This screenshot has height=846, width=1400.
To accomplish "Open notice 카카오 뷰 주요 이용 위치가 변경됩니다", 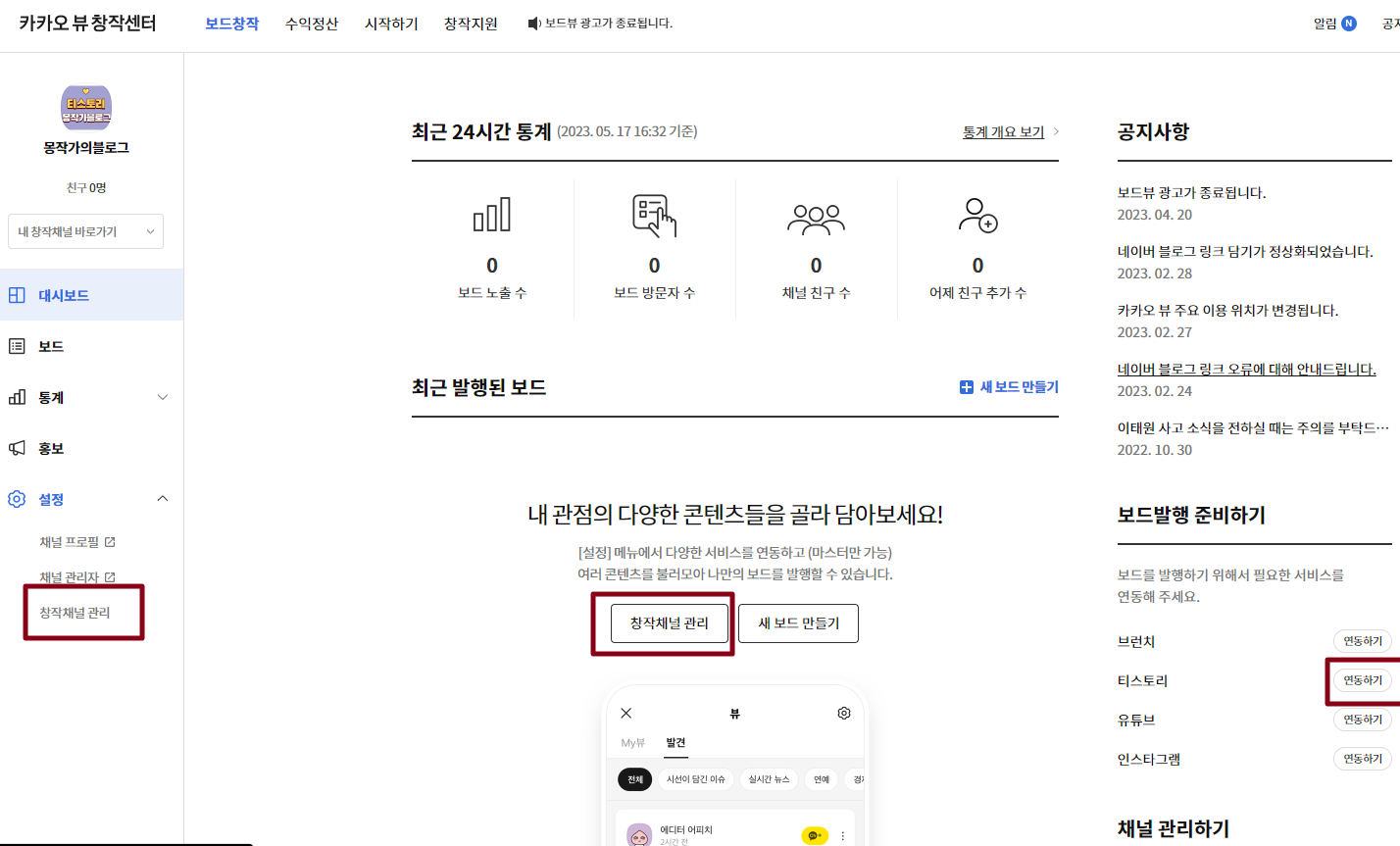I will tap(1227, 311).
